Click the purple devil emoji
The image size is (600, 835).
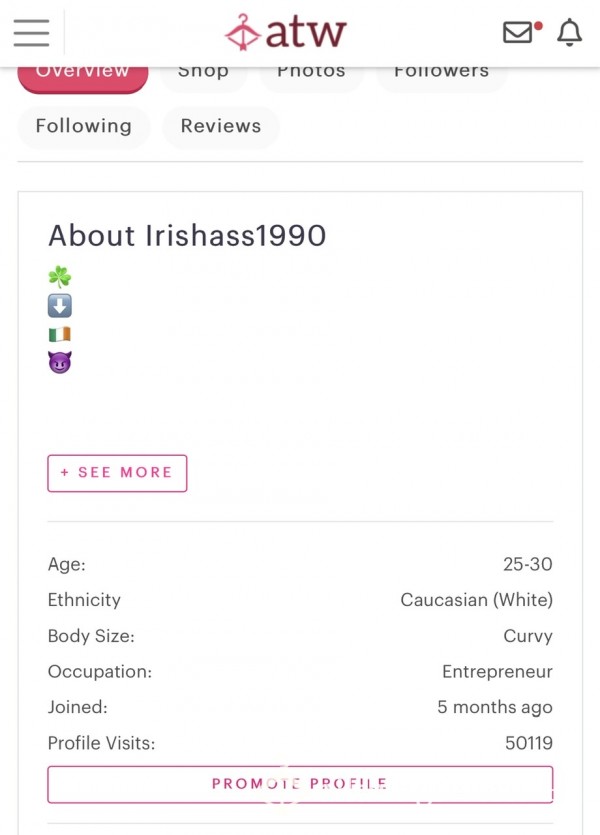coord(60,363)
